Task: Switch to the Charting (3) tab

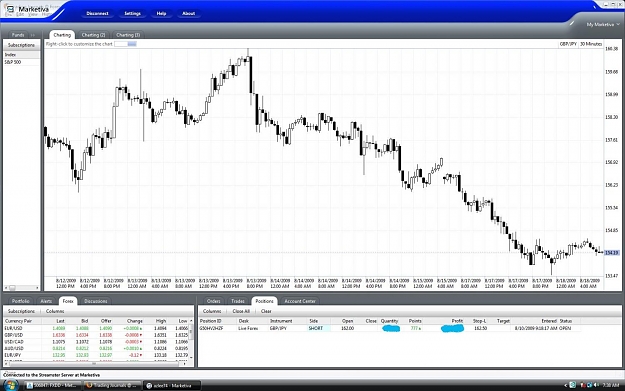Action: click(128, 35)
